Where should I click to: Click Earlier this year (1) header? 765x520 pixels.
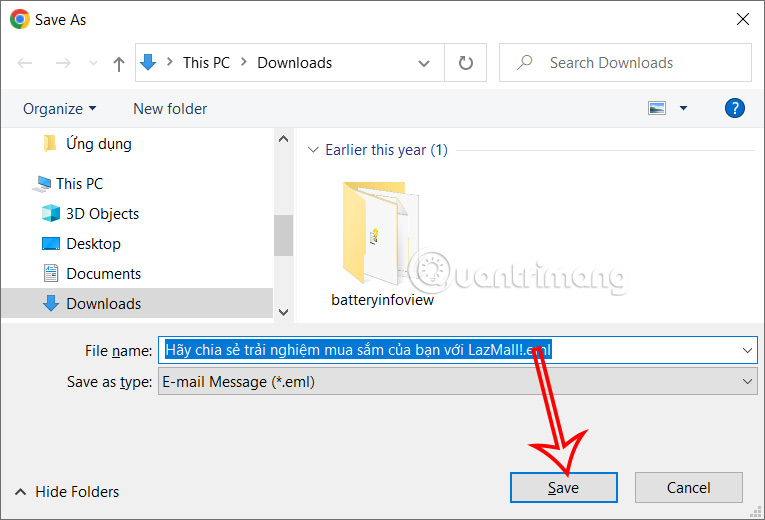386,150
